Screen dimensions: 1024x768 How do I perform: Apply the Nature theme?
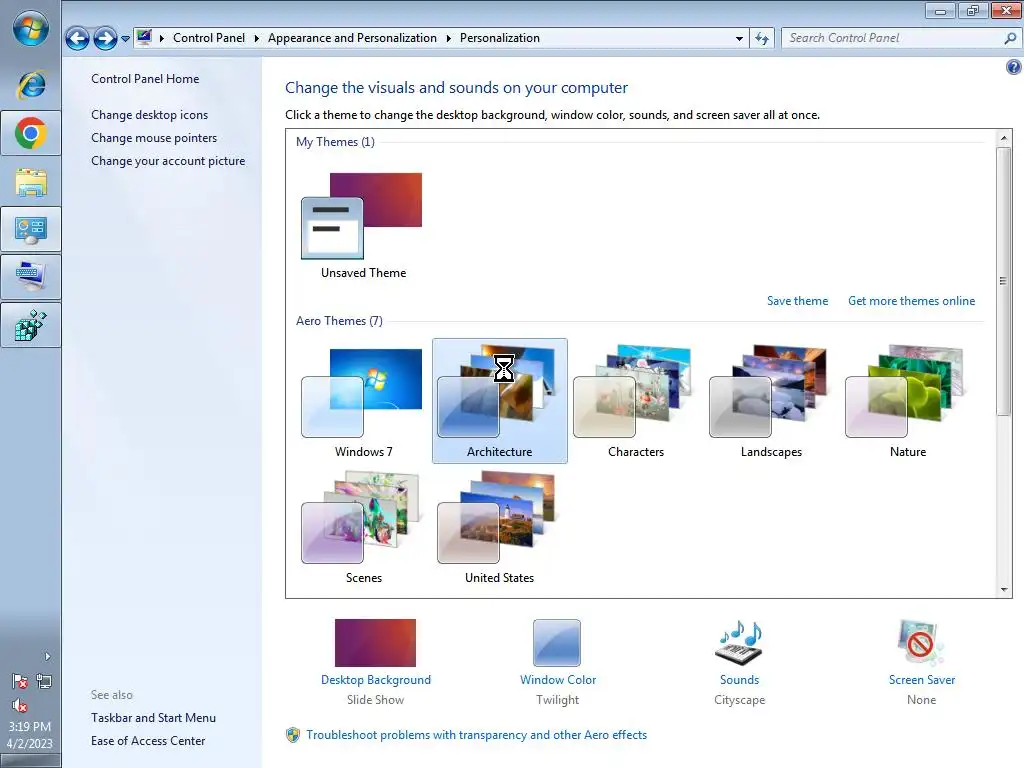point(908,401)
